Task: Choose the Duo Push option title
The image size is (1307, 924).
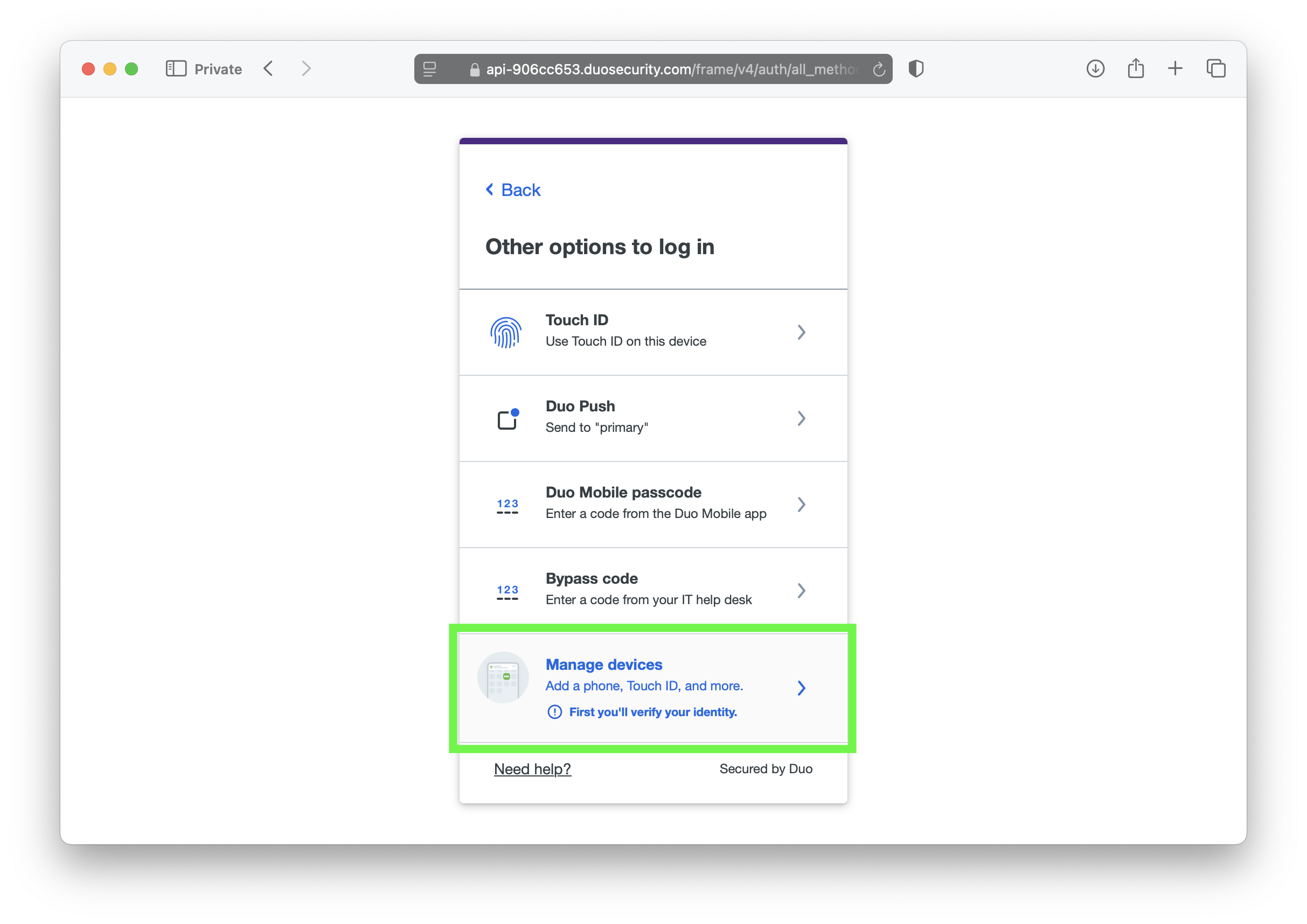Action: tap(580, 406)
